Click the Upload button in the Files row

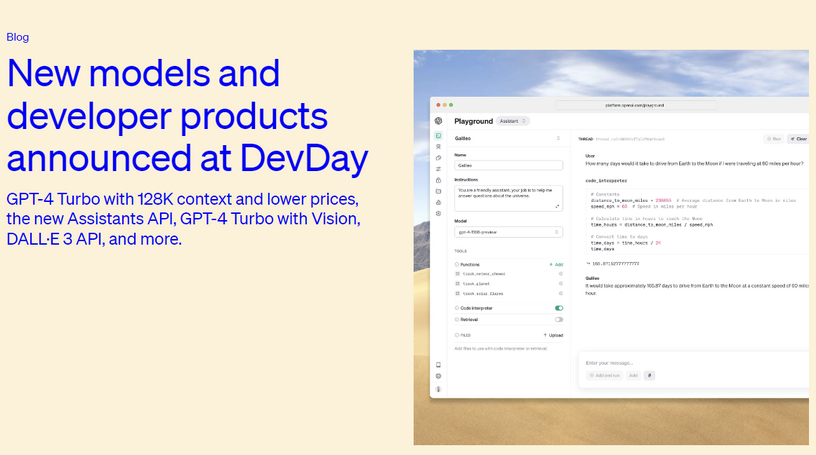[553, 335]
